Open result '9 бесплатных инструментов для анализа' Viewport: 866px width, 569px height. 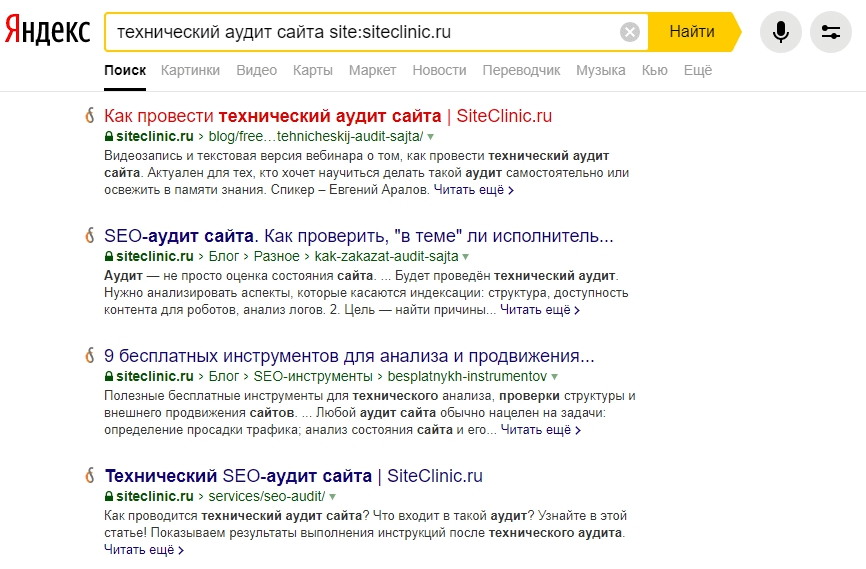(349, 356)
